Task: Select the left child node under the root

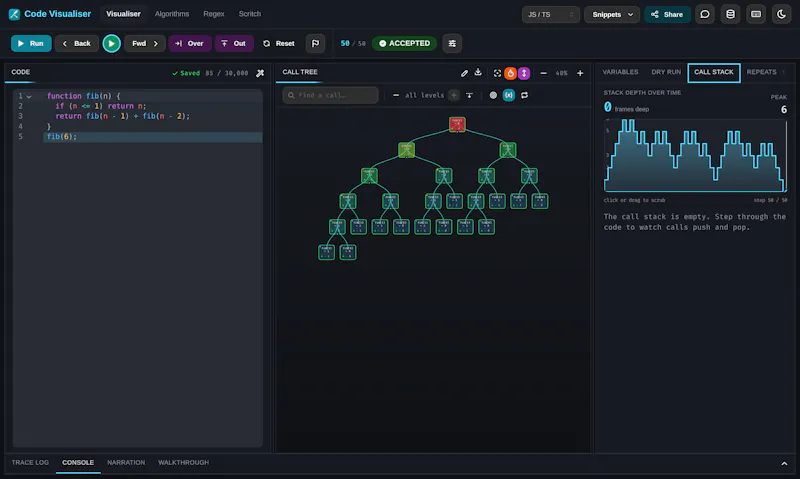Action: click(x=406, y=150)
